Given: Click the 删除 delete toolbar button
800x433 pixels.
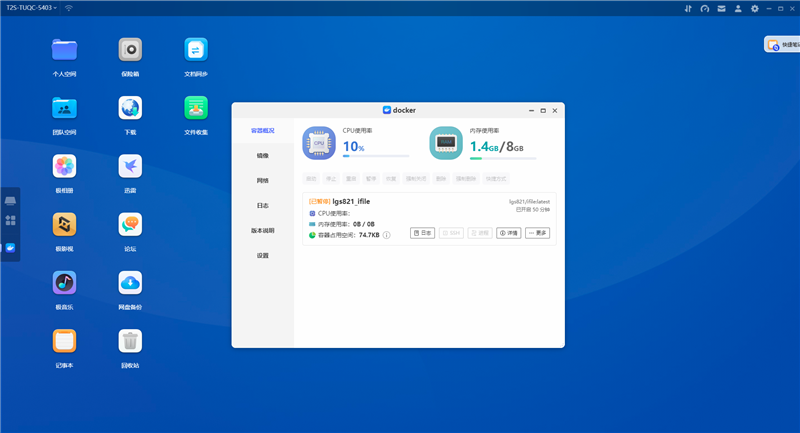Looking at the screenshot, I should click(x=441, y=179).
